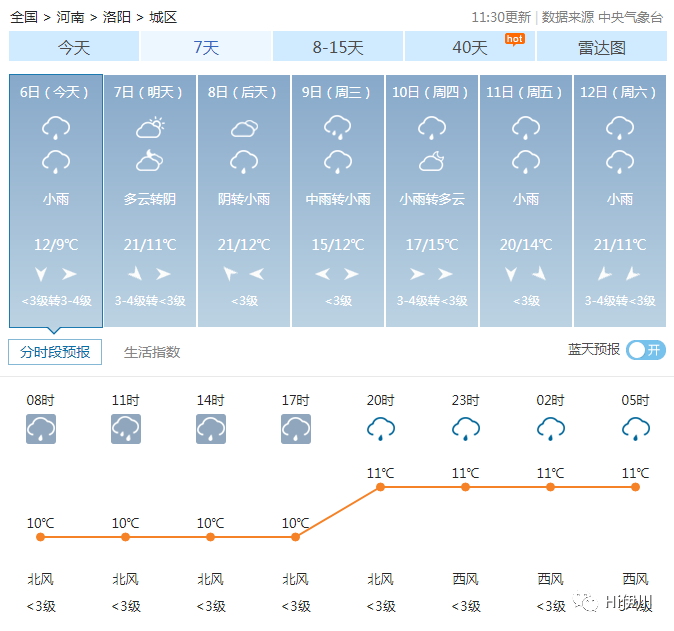The height and width of the screenshot is (631, 674).
Task: Click the 洛阳 breadcrumb link
Action: point(116,17)
